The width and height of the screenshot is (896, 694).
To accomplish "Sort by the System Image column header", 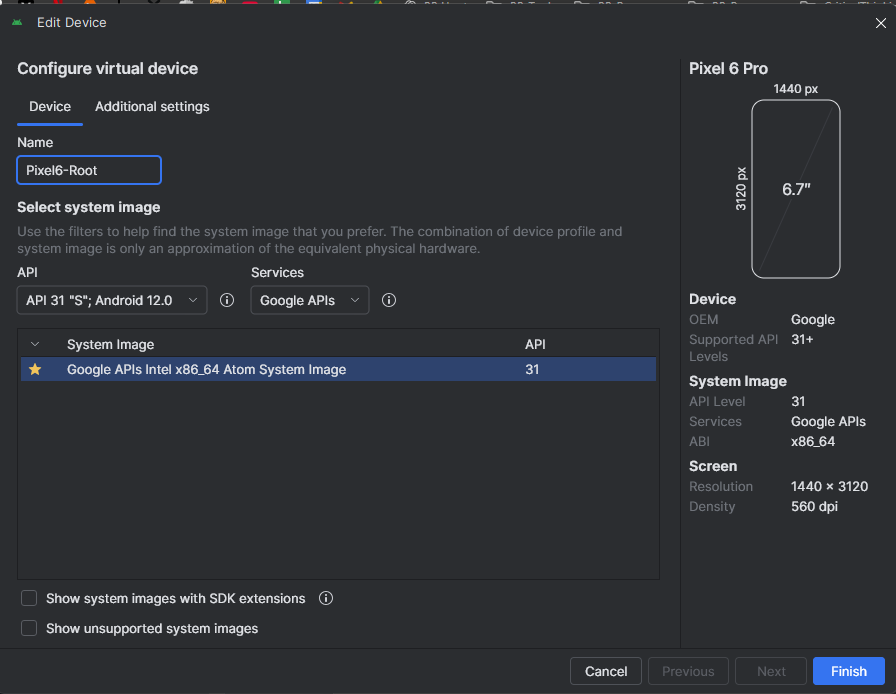I will click(110, 344).
